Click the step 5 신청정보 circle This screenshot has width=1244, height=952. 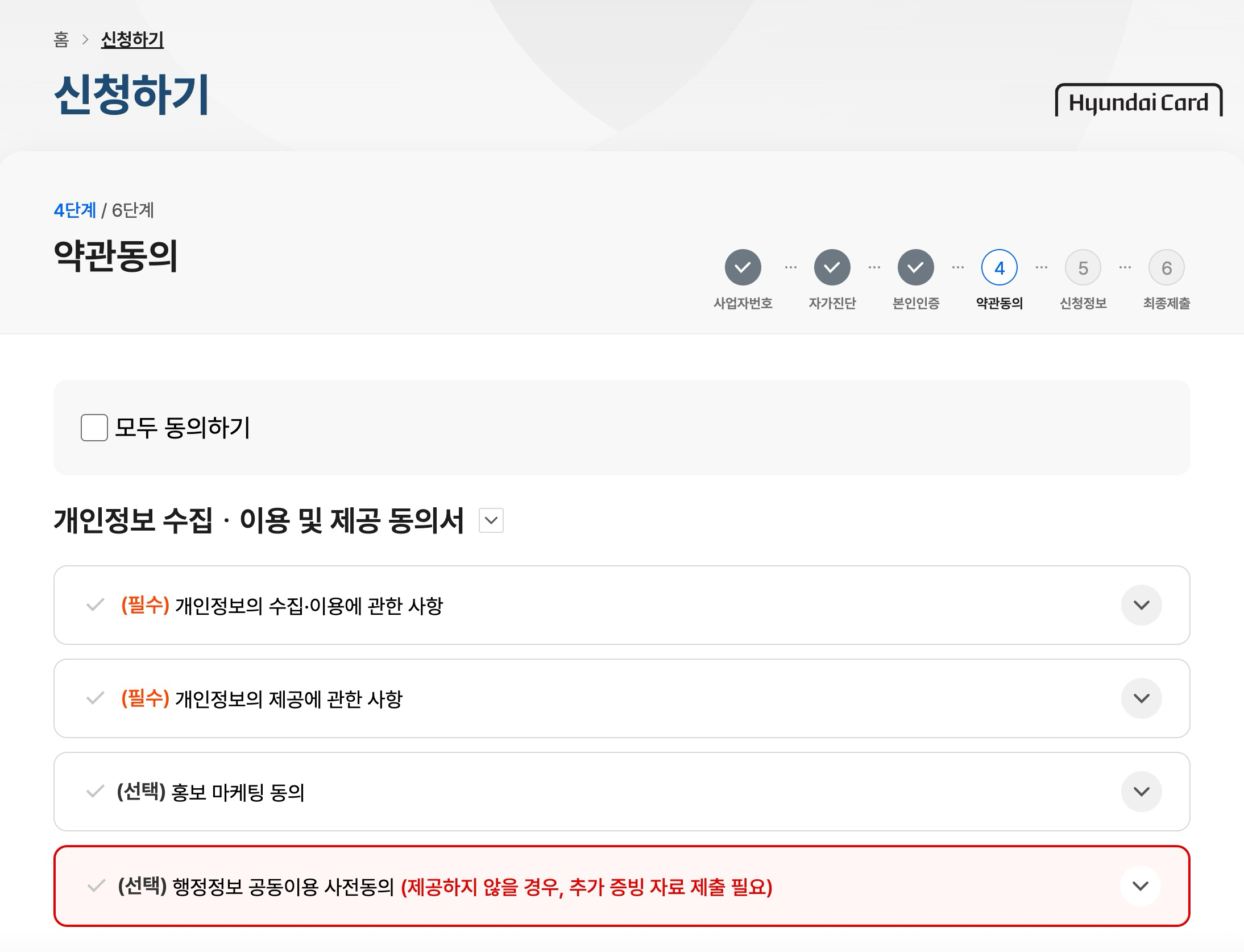click(1083, 267)
